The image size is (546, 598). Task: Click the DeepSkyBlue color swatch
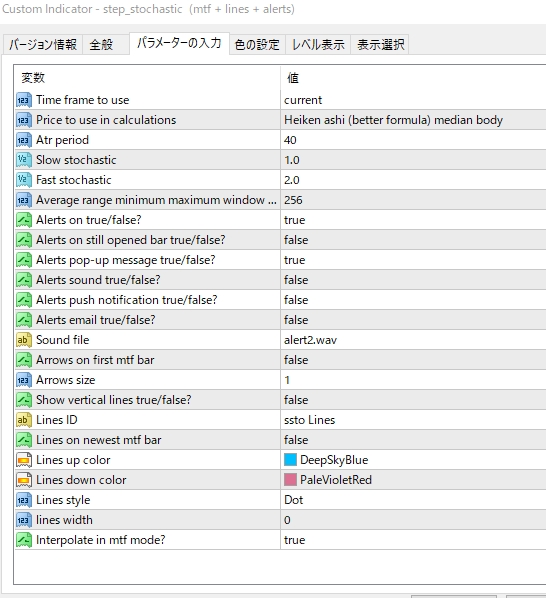click(x=290, y=460)
